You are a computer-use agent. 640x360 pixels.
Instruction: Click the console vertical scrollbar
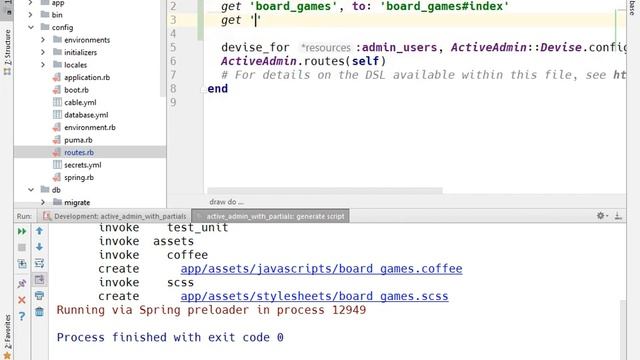(623, 330)
